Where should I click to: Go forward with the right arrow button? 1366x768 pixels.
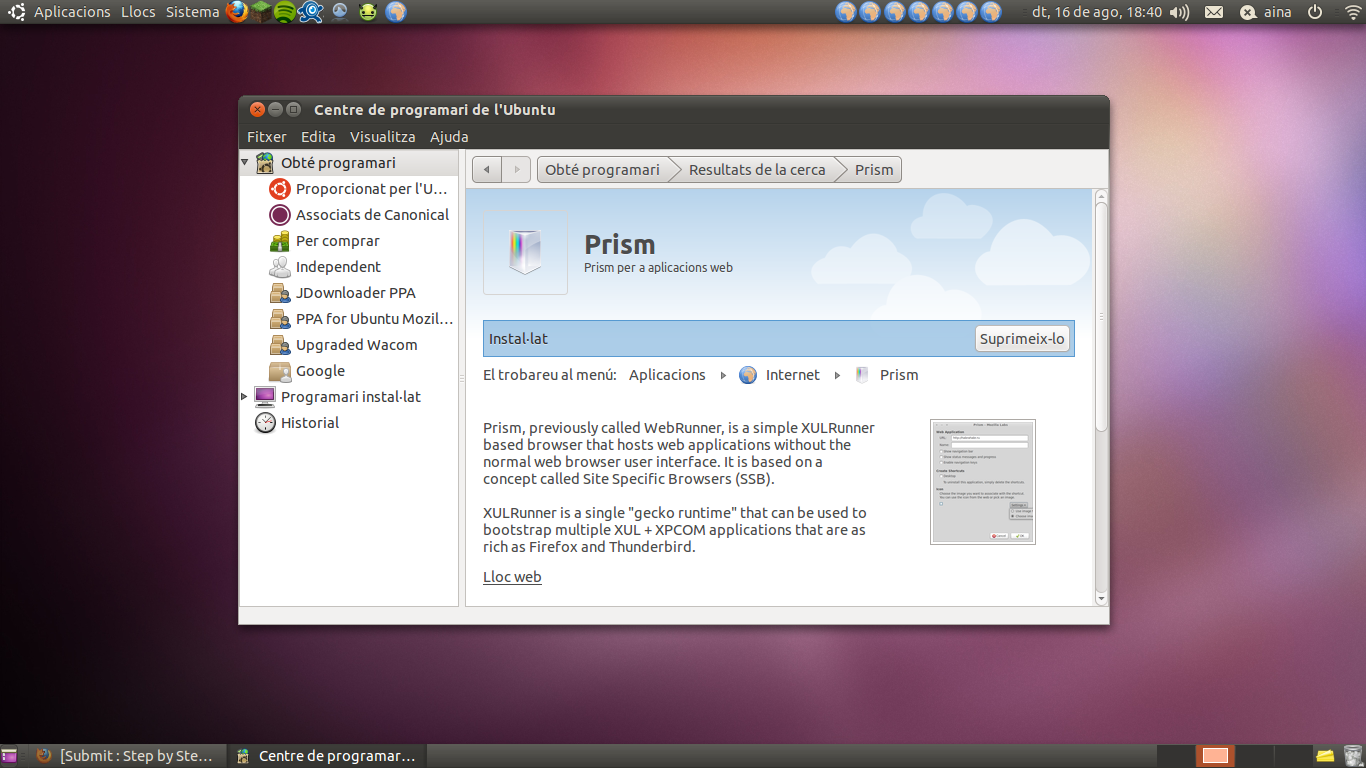tap(516, 170)
